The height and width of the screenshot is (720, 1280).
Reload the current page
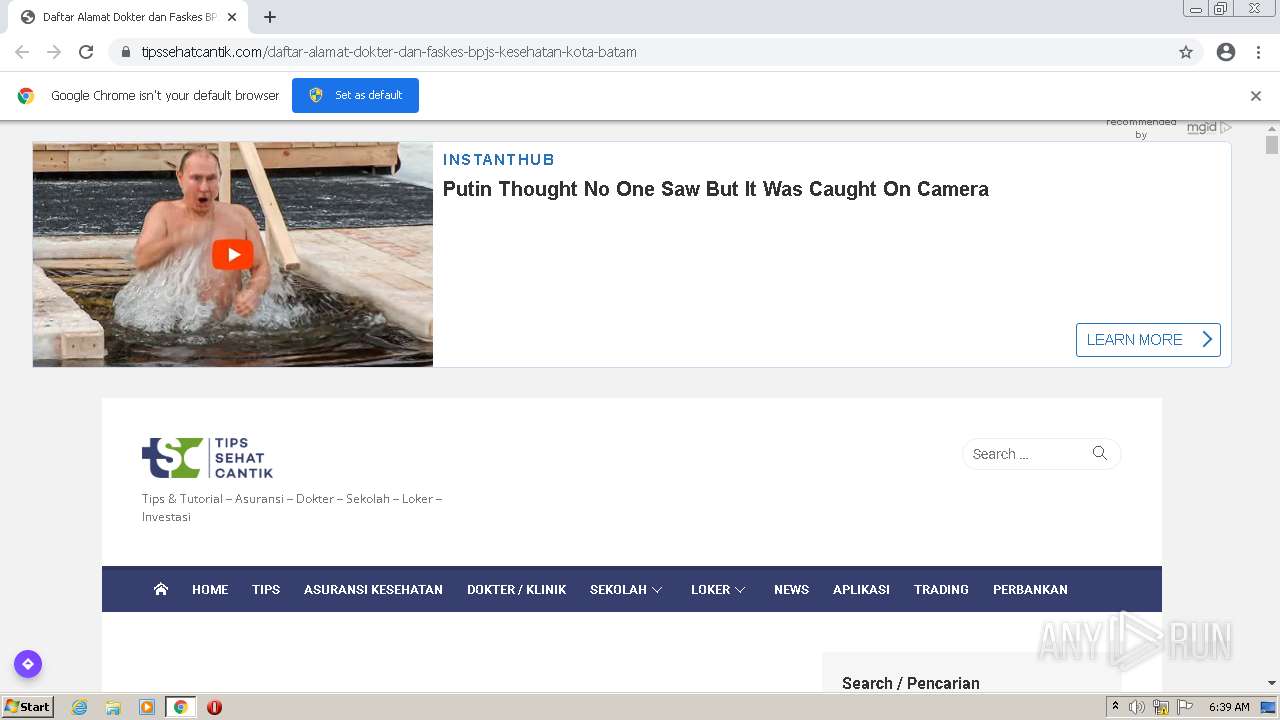click(86, 52)
